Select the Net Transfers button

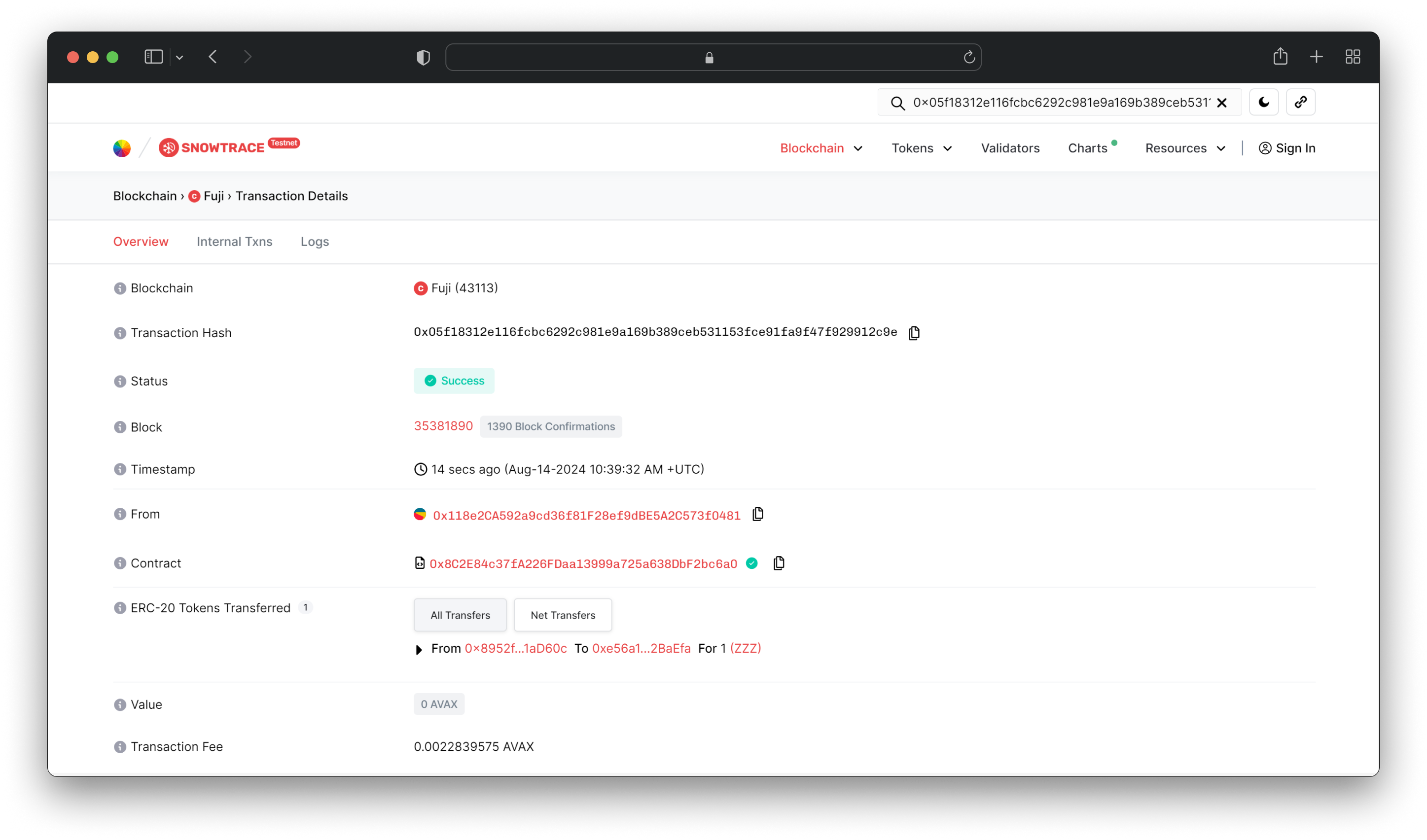563,614
